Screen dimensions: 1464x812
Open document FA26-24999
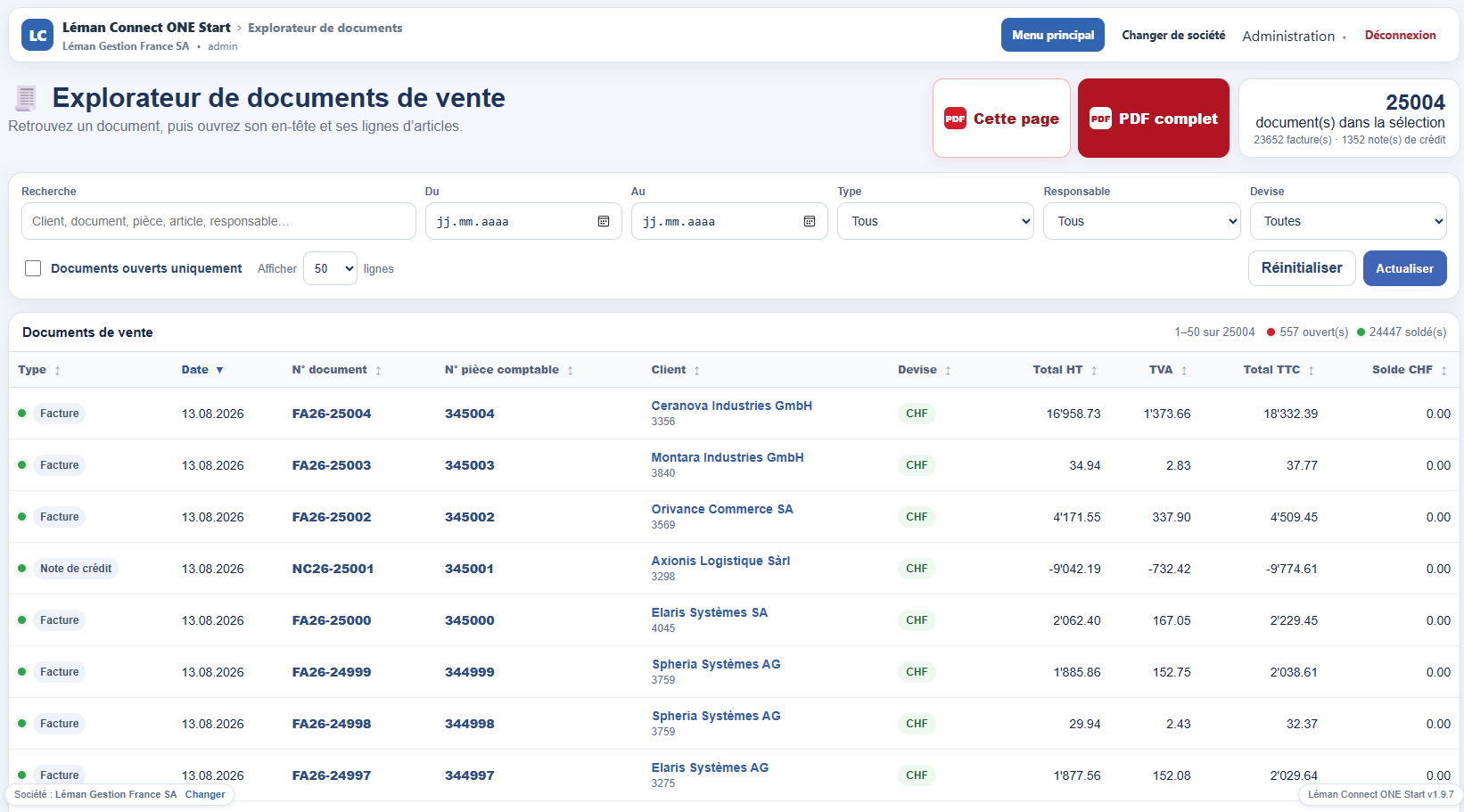point(332,672)
